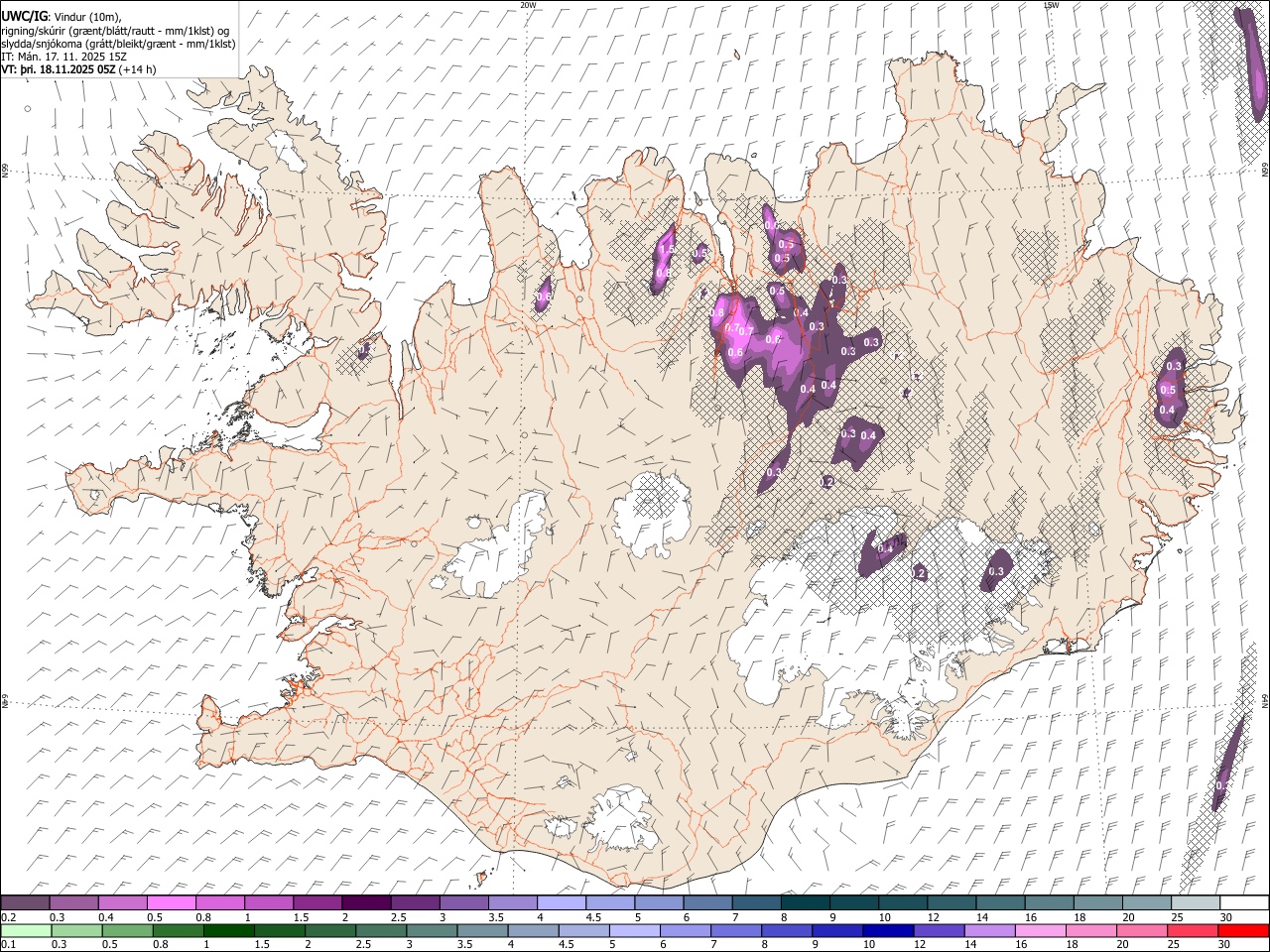Click the "VT: þri. 18.11.2025 05Z" valid time
The image size is (1270, 952).
coord(60,69)
